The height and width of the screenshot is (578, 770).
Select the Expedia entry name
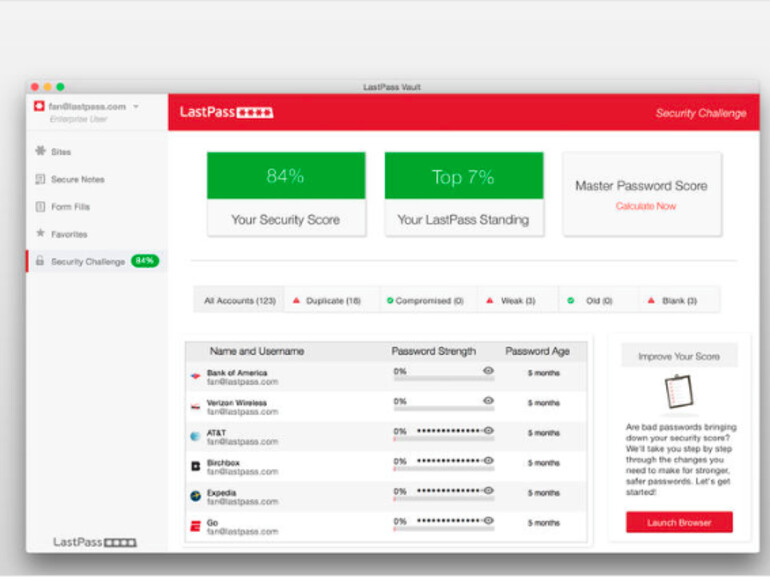[x=221, y=493]
